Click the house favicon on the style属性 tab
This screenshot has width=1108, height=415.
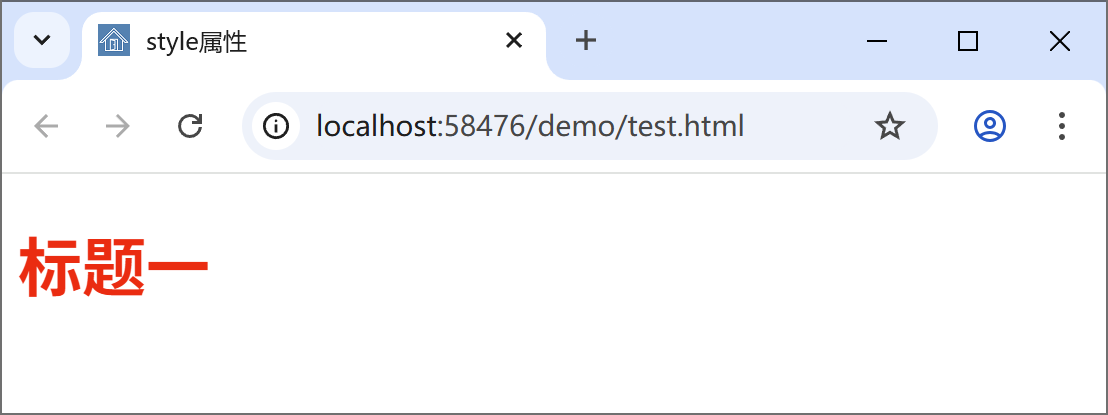[x=114, y=40]
